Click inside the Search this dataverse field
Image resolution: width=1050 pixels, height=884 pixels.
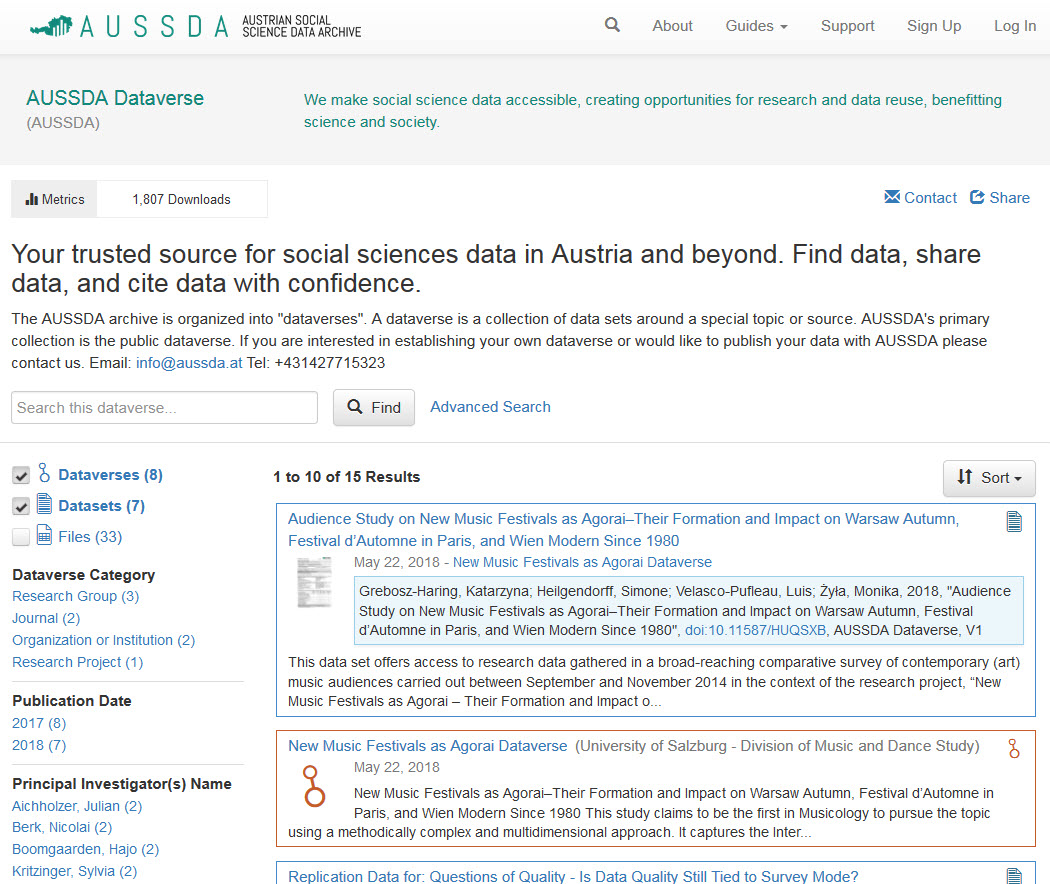[164, 407]
